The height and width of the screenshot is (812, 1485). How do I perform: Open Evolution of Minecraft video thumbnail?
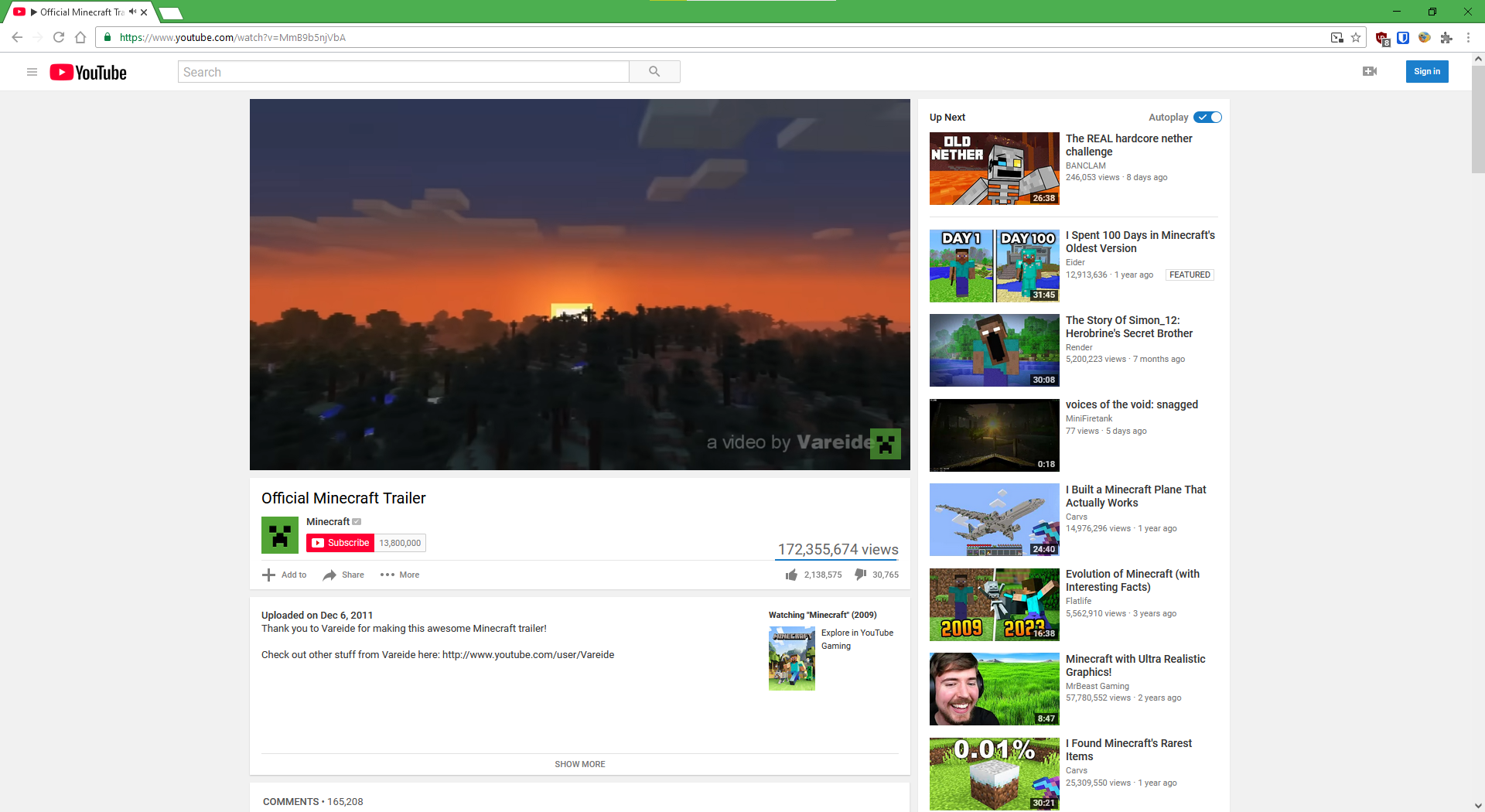tap(995, 605)
